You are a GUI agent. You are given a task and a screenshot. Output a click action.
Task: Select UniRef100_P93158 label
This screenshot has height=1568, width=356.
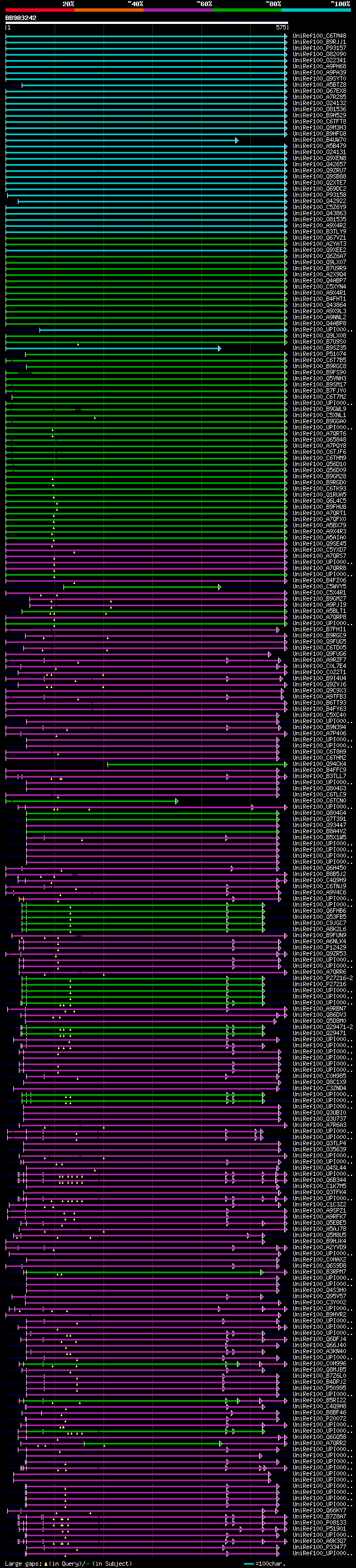(x=319, y=195)
